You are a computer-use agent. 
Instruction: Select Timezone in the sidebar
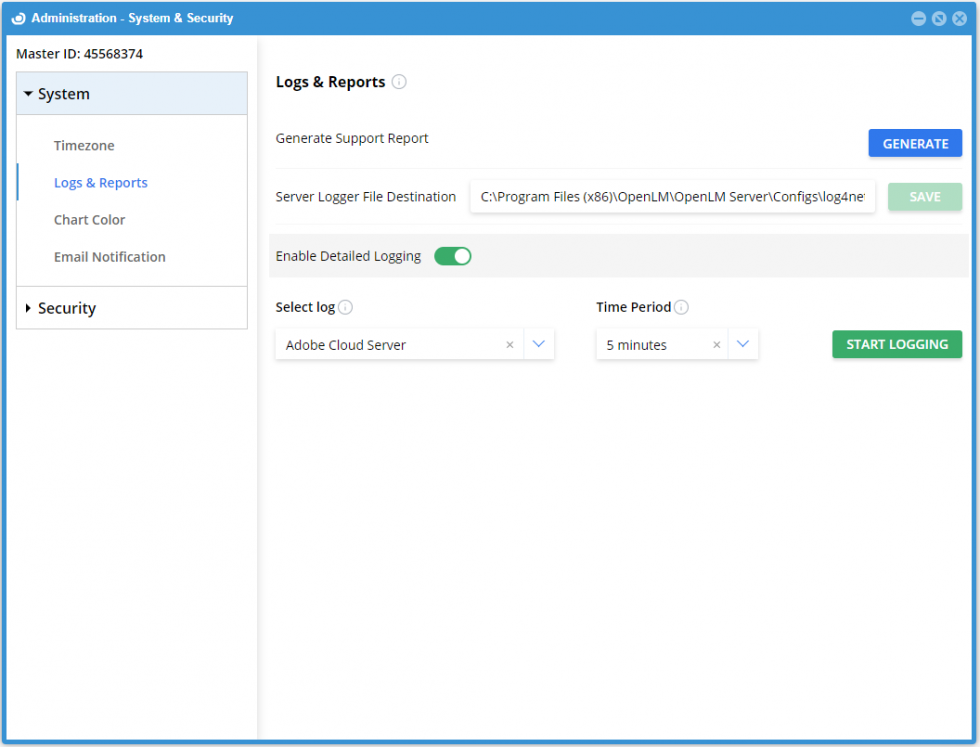click(x=84, y=145)
